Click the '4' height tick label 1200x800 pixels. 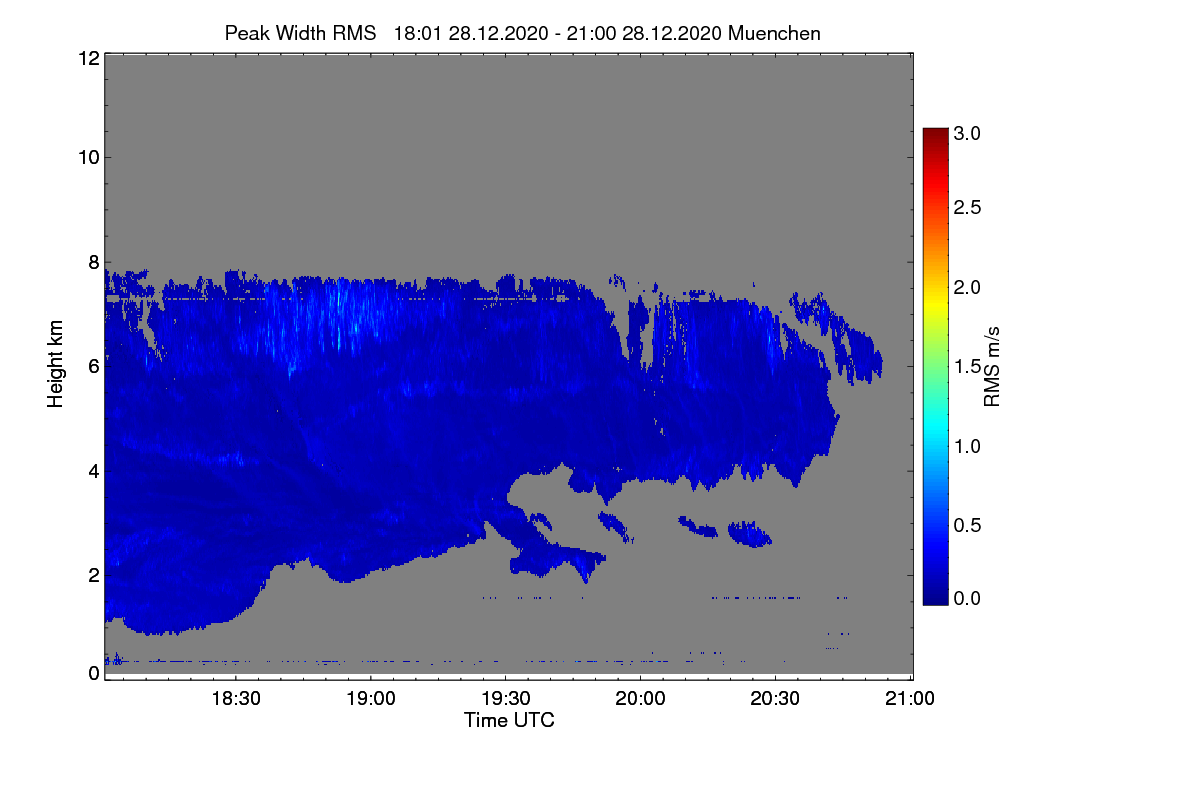[93, 471]
